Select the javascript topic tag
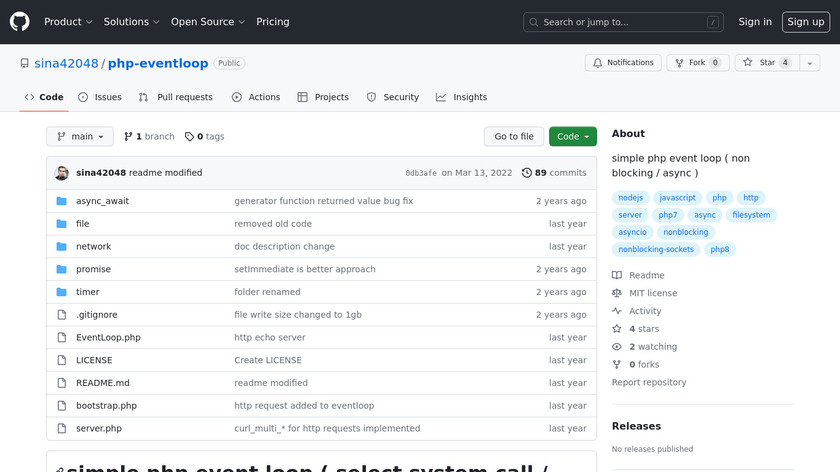Screen dimensions: 840x472 pyautogui.click(x=677, y=198)
